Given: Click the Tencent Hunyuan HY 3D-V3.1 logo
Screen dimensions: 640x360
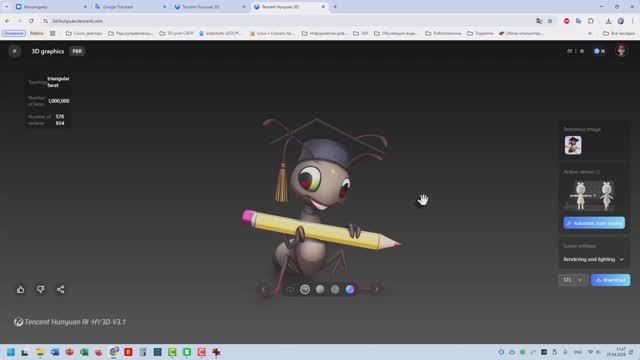Looking at the screenshot, I should [70, 322].
